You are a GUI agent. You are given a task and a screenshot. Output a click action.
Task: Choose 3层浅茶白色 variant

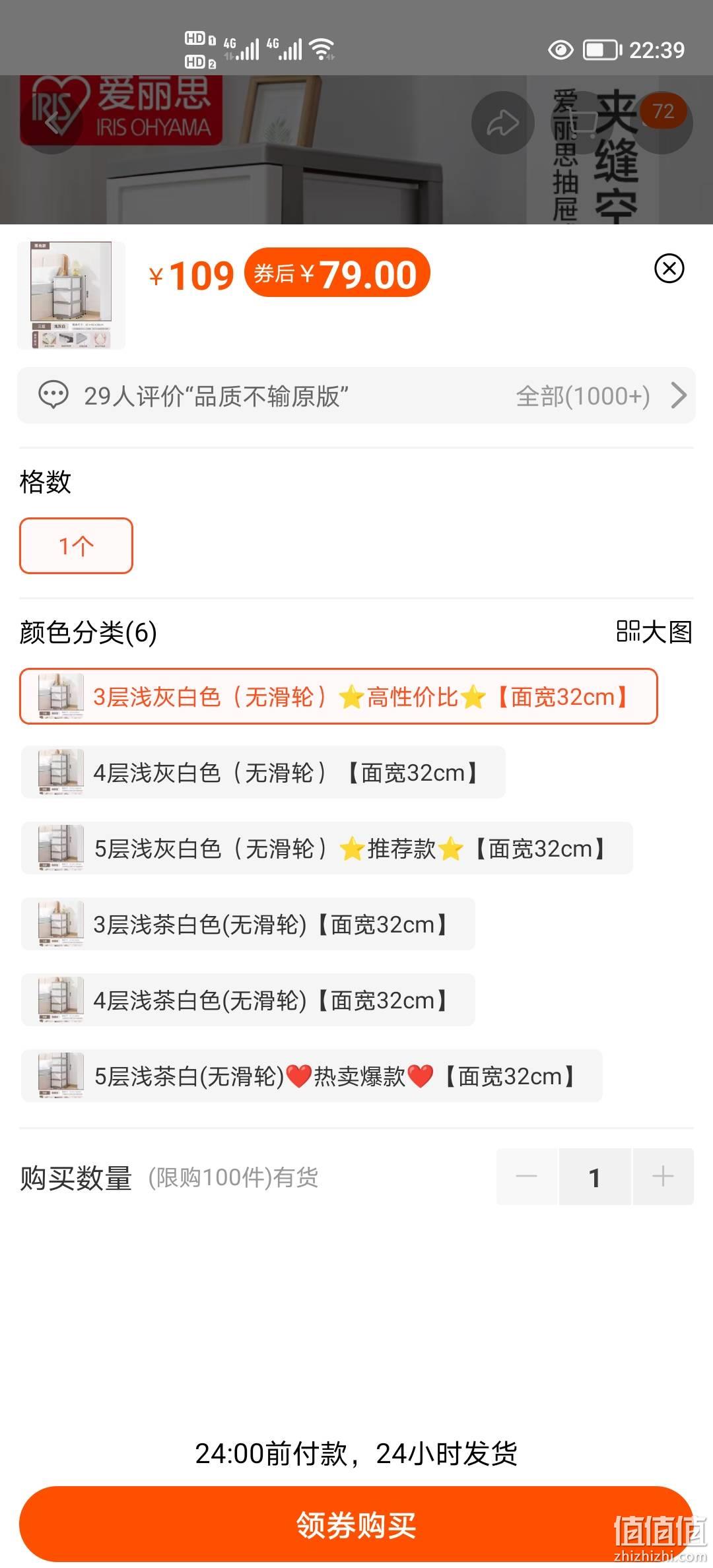coord(248,924)
